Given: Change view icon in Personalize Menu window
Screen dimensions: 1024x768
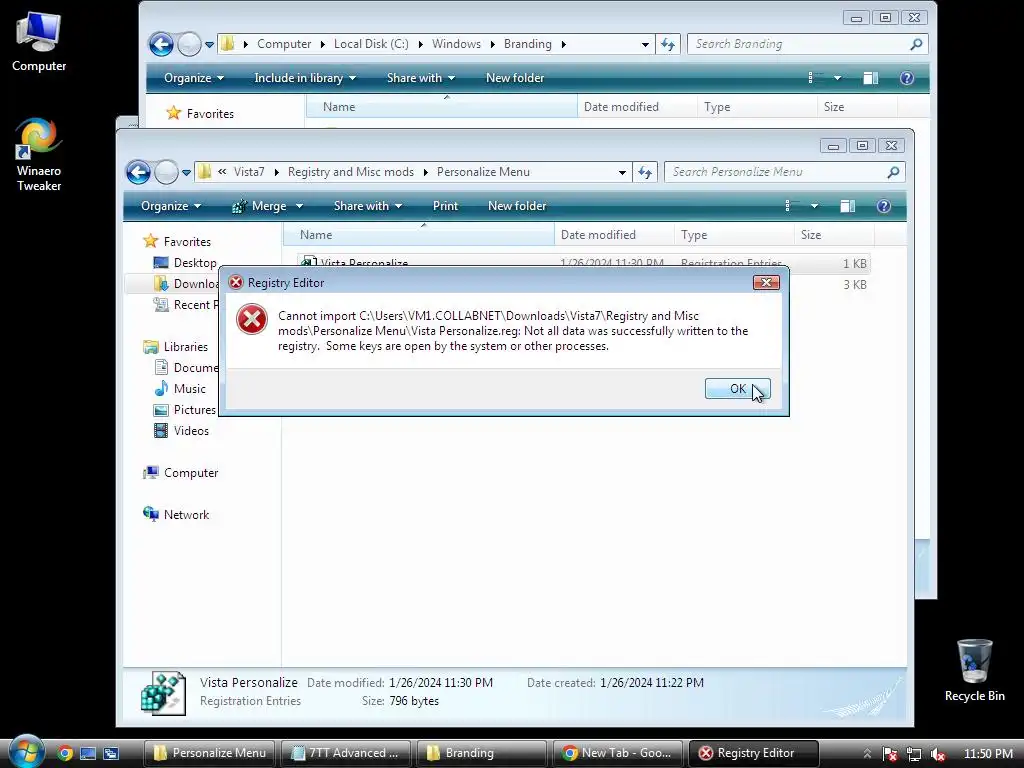Looking at the screenshot, I should coord(792,206).
